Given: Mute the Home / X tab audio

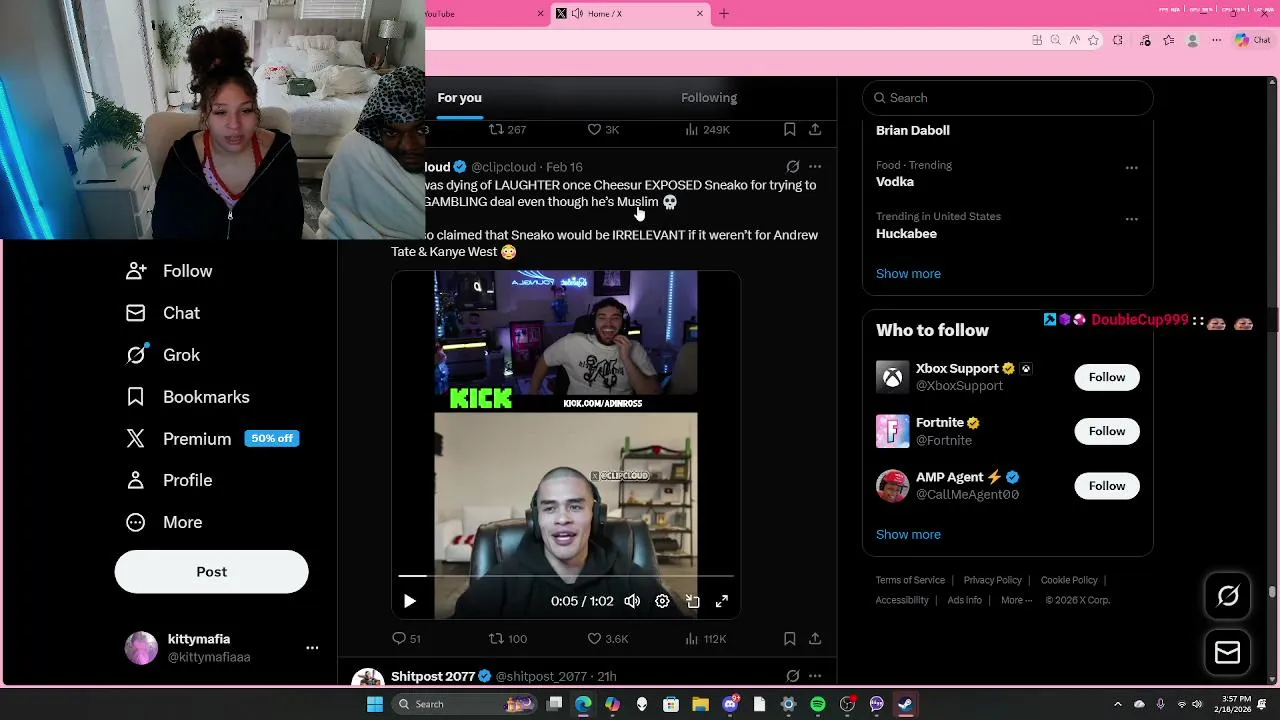Looking at the screenshot, I should point(577,14).
